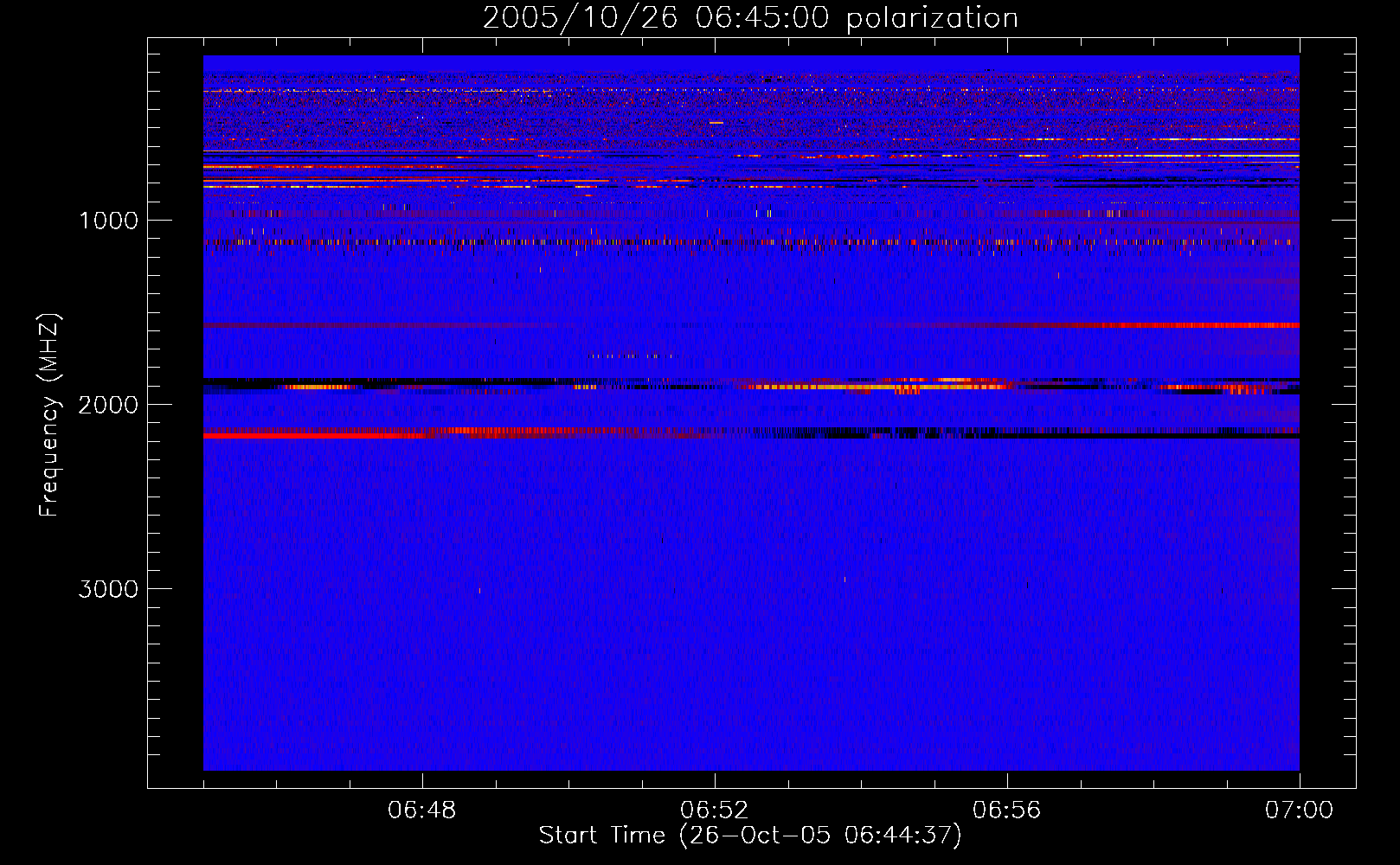The image size is (1400, 865).
Task: Click the "Frequency (MHZ)" axis label
Action: click(49, 415)
